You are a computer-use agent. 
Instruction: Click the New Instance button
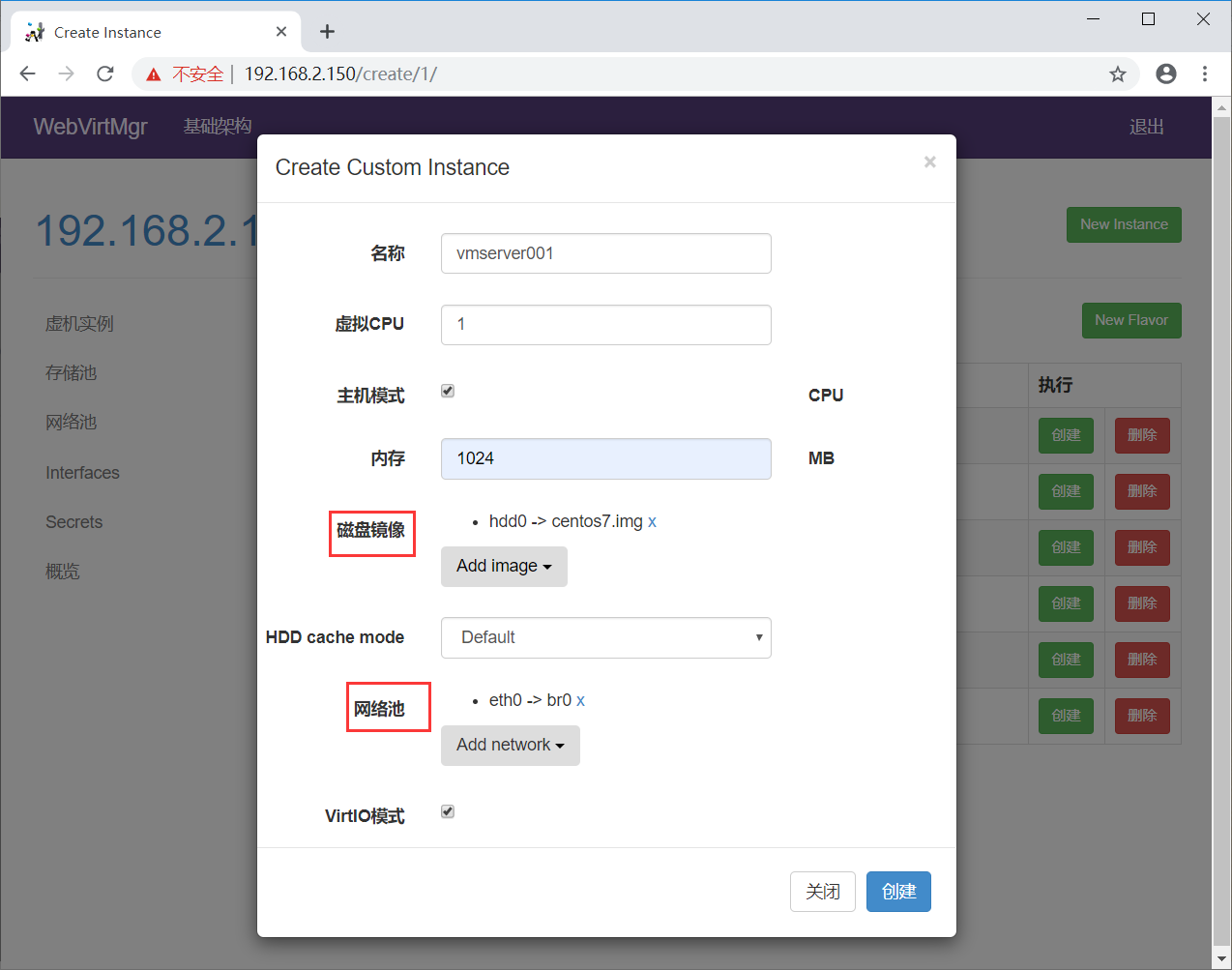tap(1124, 224)
